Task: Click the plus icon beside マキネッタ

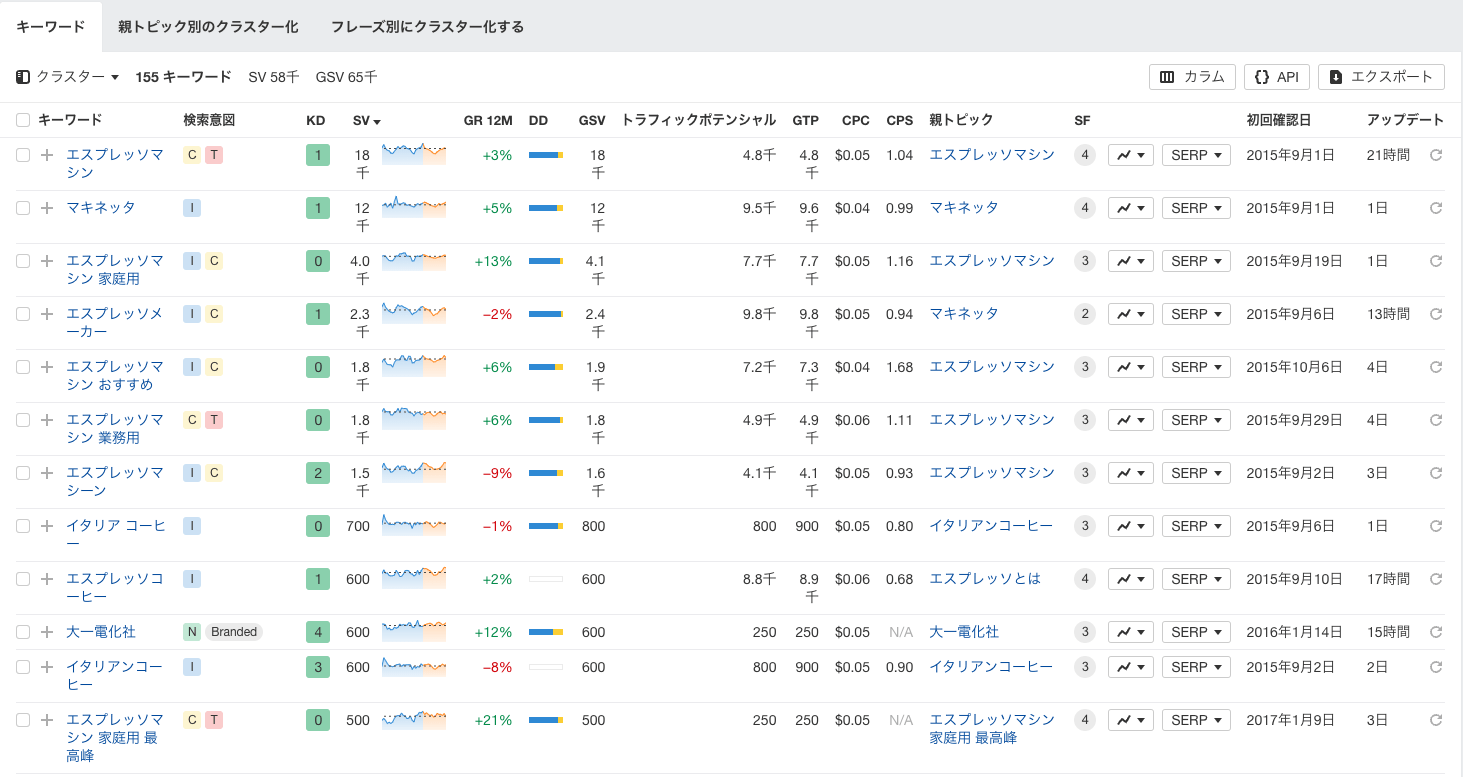Action: pyautogui.click(x=47, y=207)
